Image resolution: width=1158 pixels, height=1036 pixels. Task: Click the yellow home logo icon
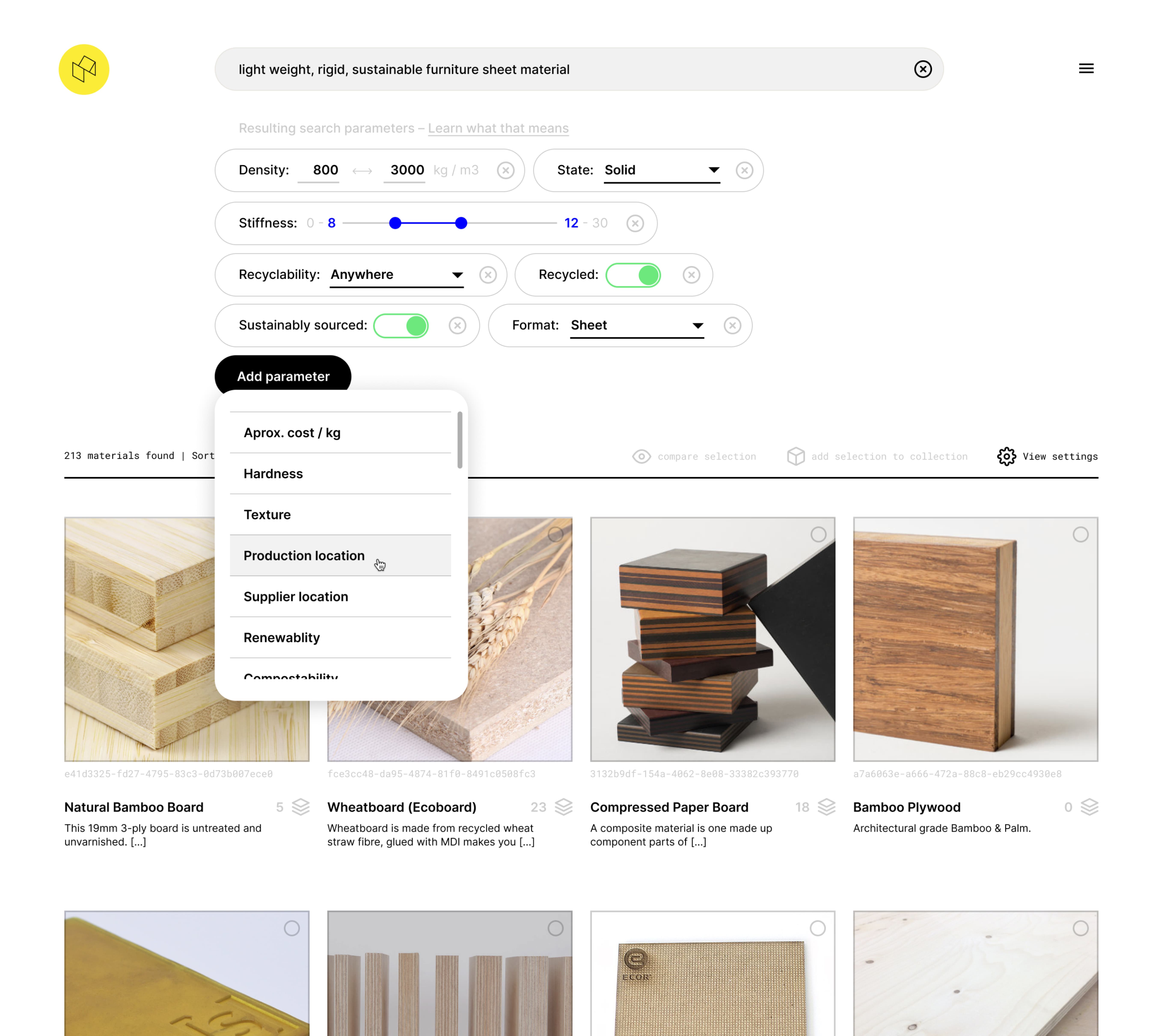(x=84, y=70)
